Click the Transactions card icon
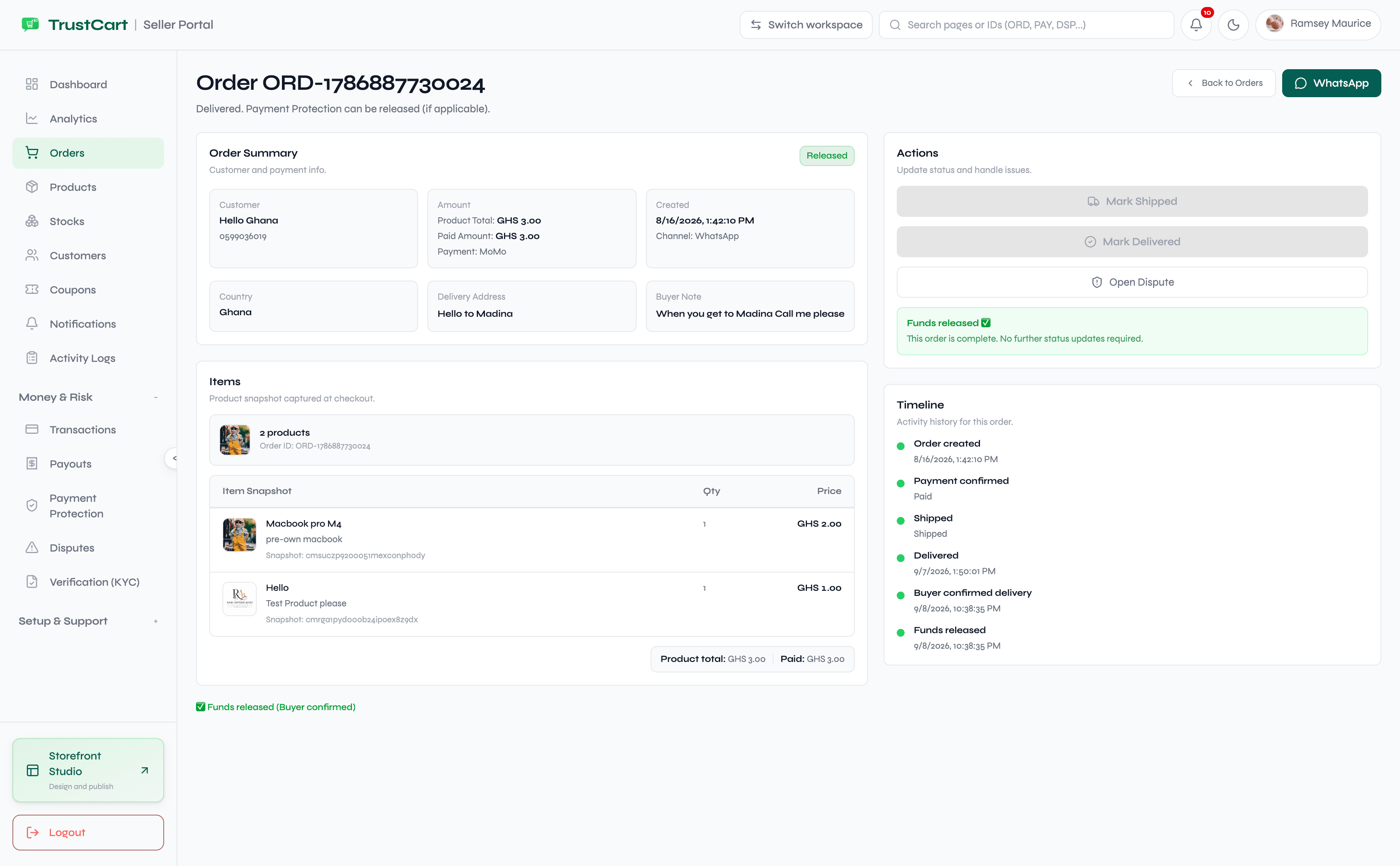This screenshot has height=866, width=1400. pyautogui.click(x=32, y=430)
